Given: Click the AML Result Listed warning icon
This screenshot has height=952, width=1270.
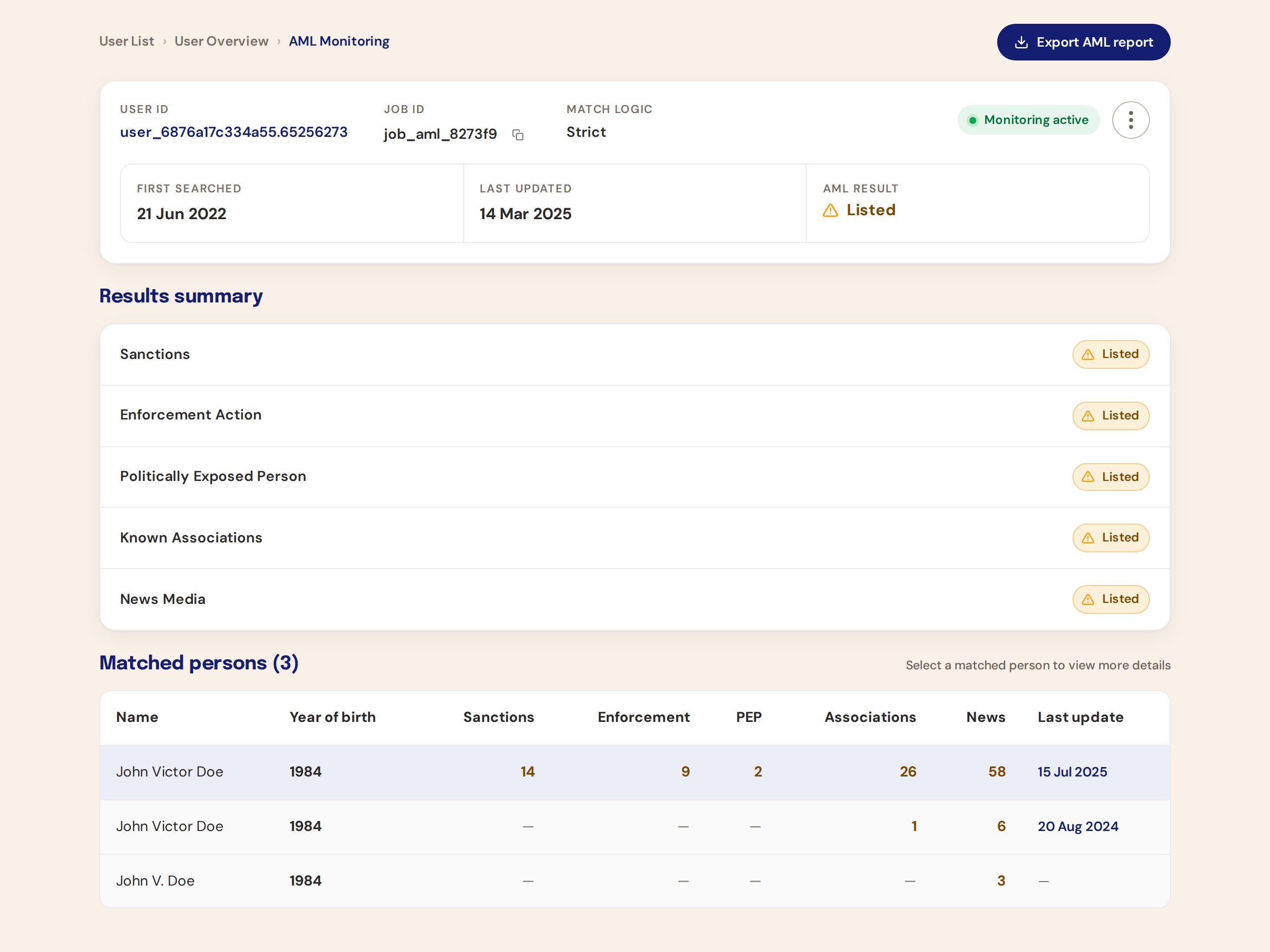Looking at the screenshot, I should [x=830, y=211].
